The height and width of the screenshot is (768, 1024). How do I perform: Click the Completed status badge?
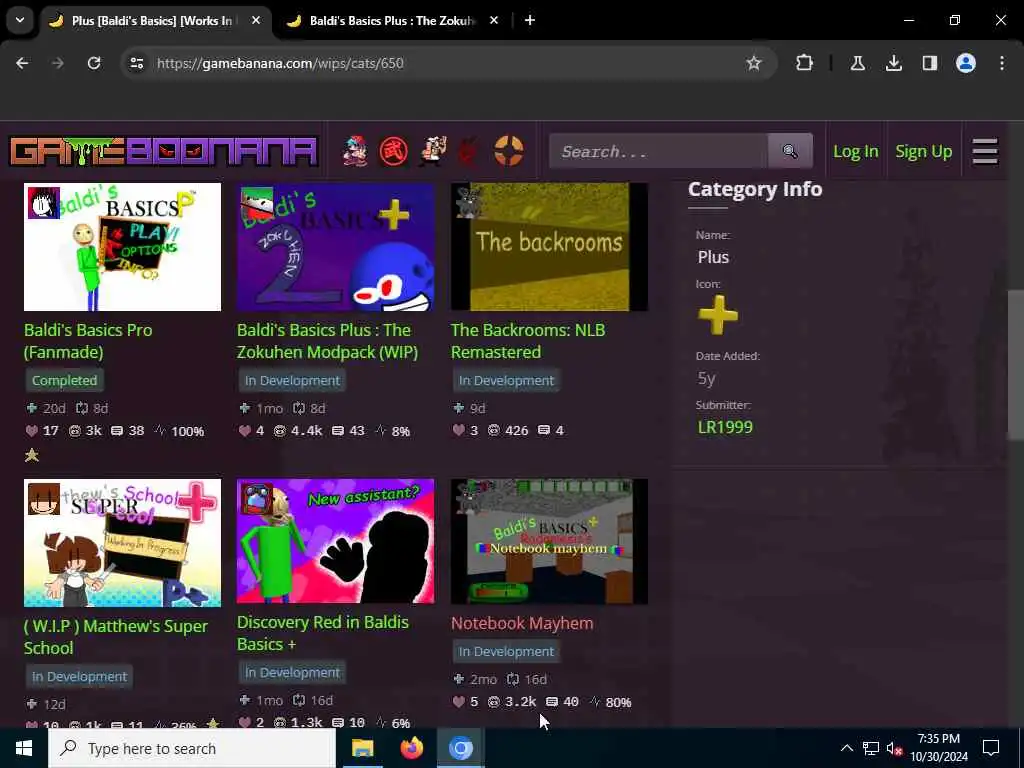click(x=64, y=380)
